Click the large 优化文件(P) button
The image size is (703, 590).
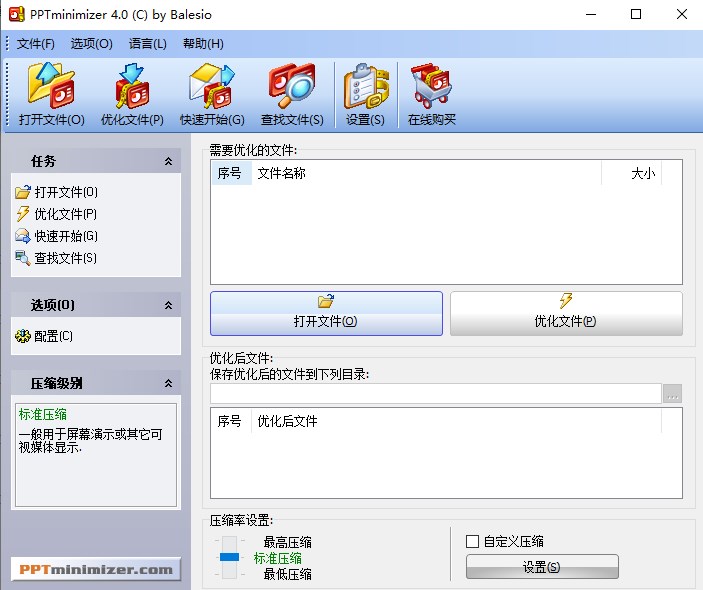point(566,313)
